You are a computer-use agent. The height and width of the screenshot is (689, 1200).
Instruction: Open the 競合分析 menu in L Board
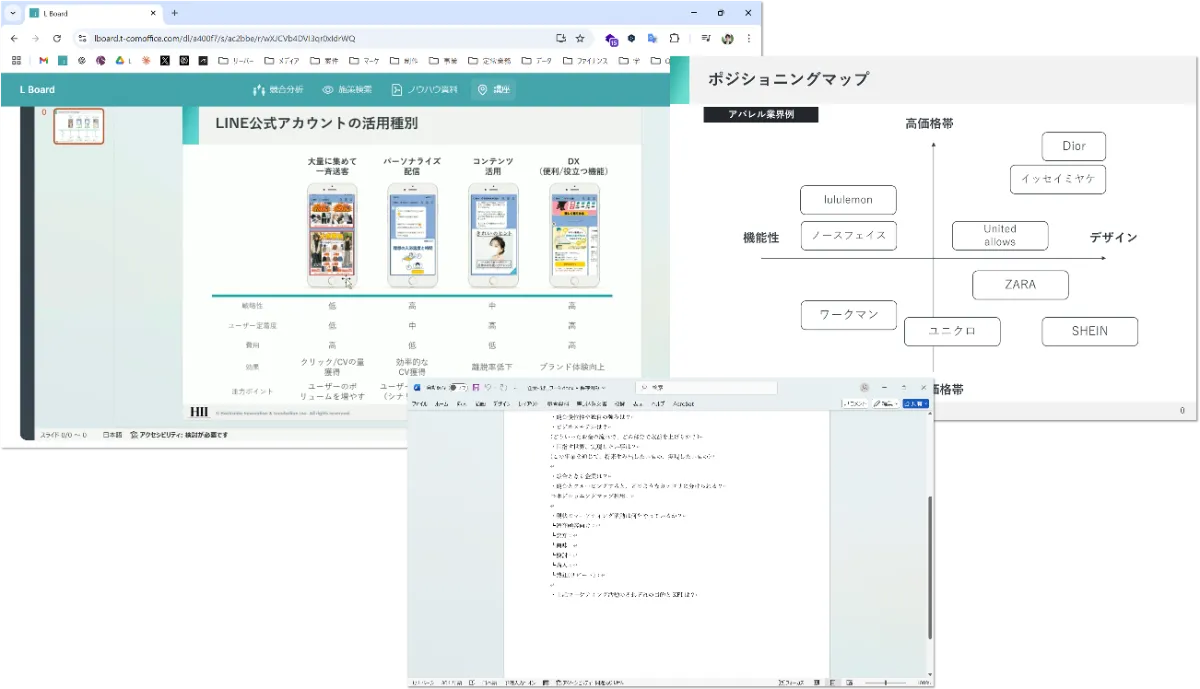point(279,90)
